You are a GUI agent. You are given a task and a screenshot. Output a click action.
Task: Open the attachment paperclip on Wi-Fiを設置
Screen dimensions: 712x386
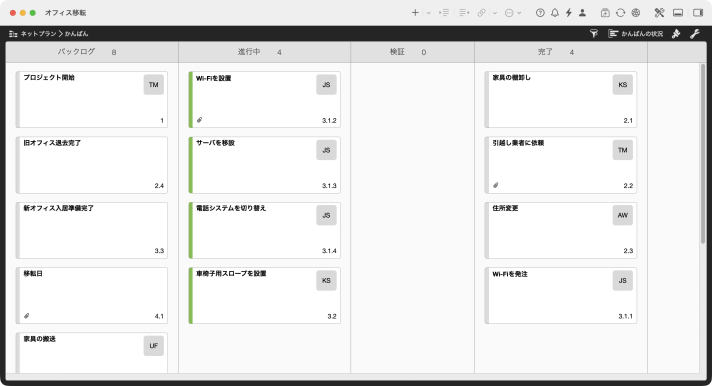point(199,120)
